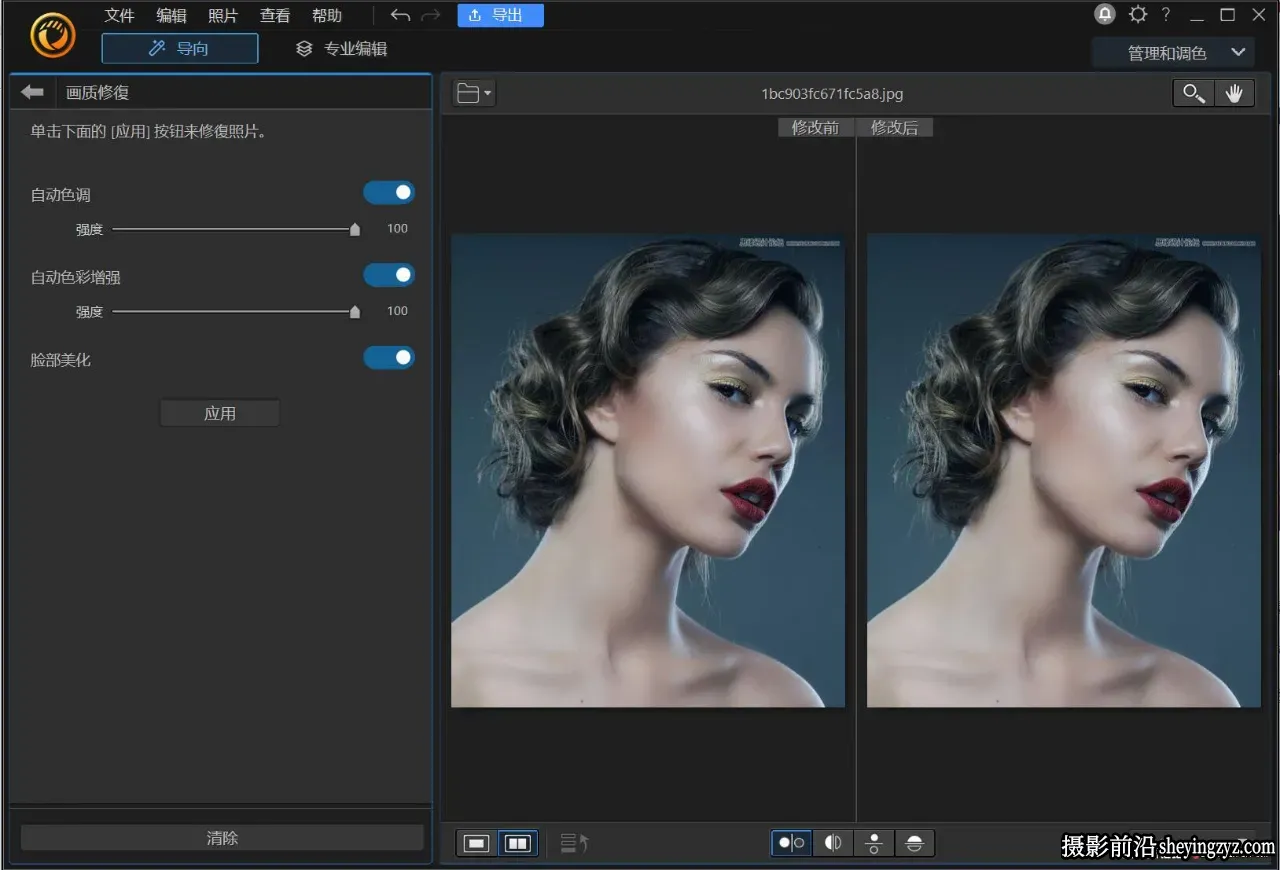Select the hand pan tool
The image size is (1280, 870).
pyautogui.click(x=1234, y=93)
